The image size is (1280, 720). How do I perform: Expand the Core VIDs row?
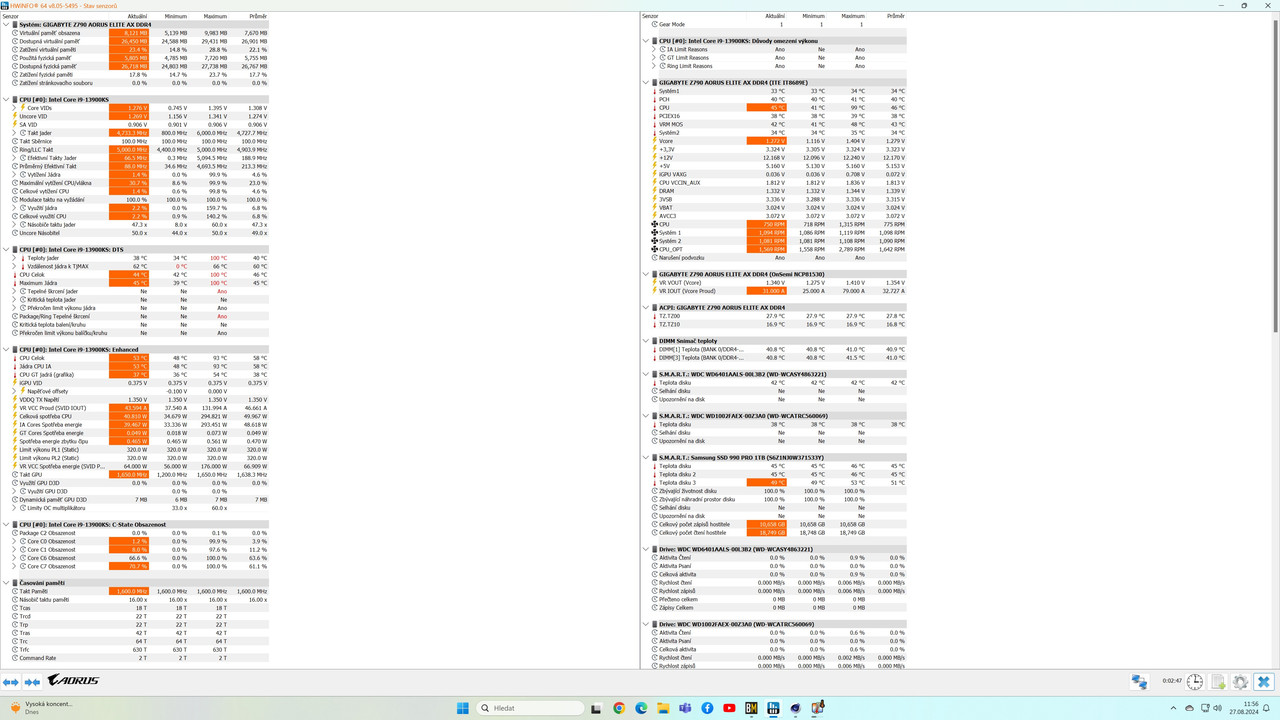pos(15,108)
